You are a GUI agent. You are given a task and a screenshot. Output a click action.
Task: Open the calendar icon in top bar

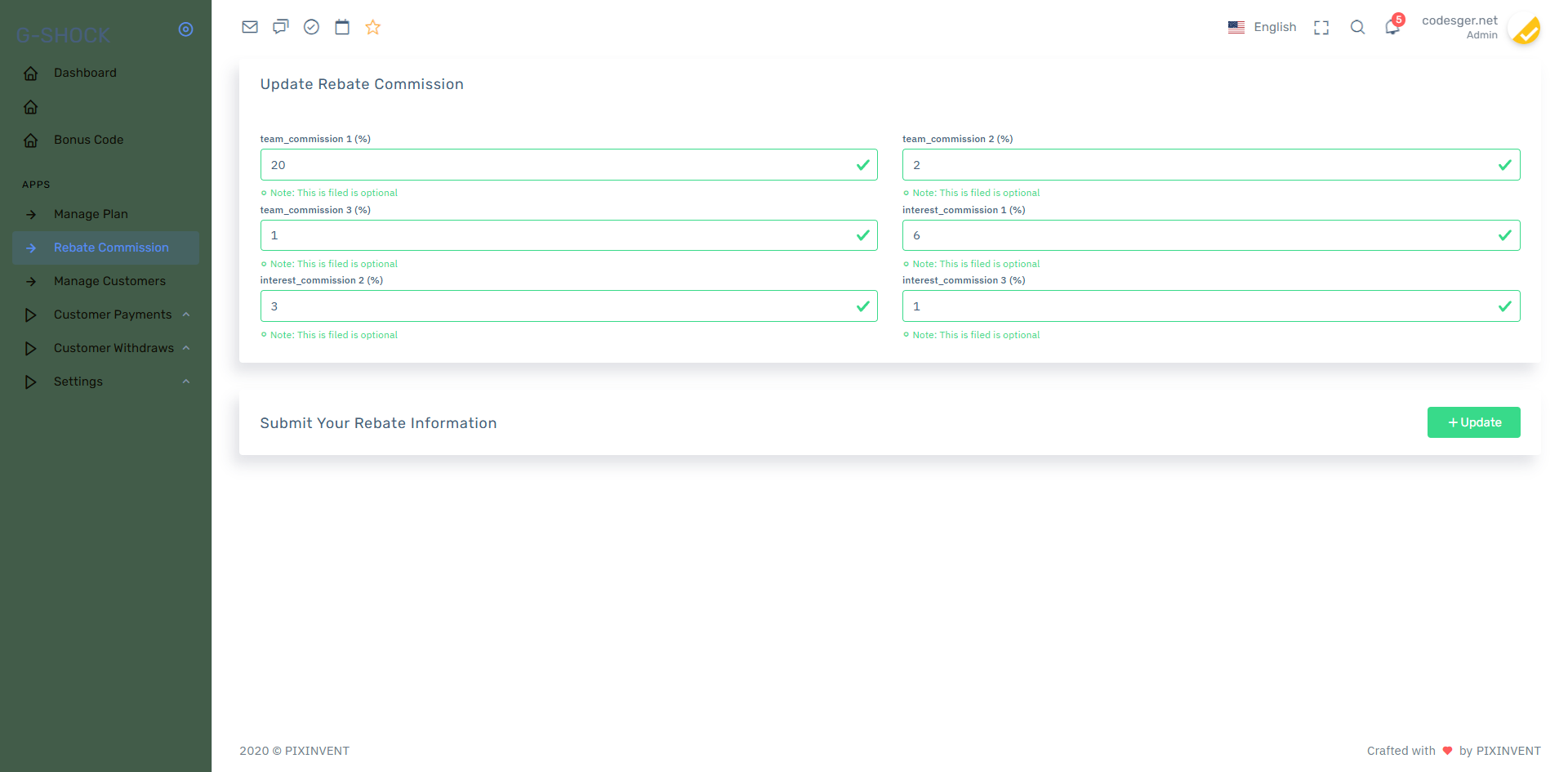[x=342, y=27]
